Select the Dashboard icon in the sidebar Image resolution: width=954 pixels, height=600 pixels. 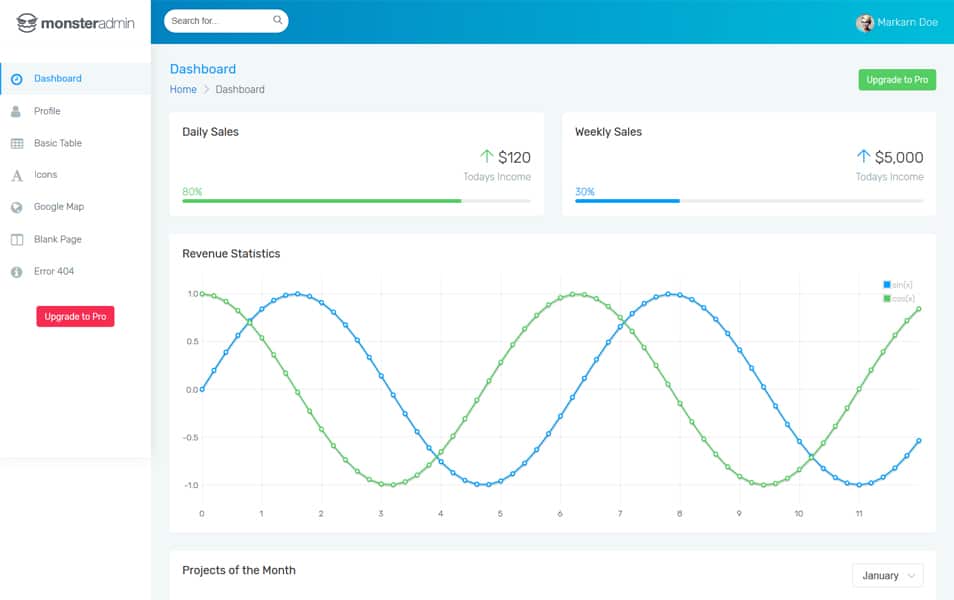point(16,78)
